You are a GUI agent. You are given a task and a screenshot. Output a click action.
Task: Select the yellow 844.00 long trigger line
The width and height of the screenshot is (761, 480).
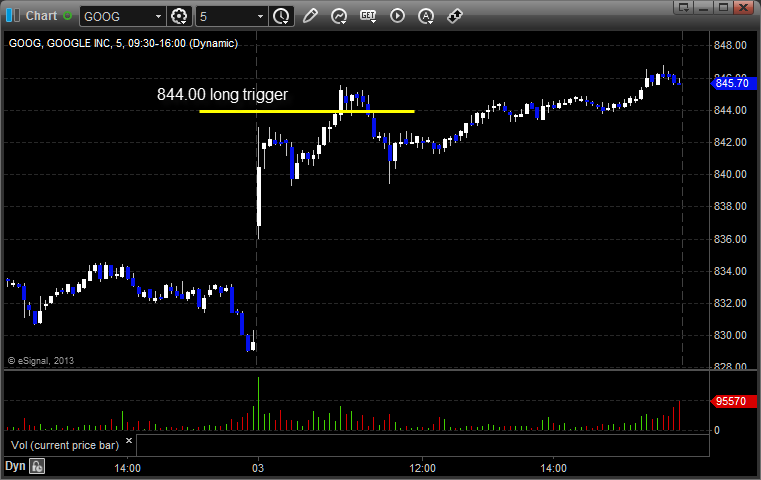pos(307,112)
